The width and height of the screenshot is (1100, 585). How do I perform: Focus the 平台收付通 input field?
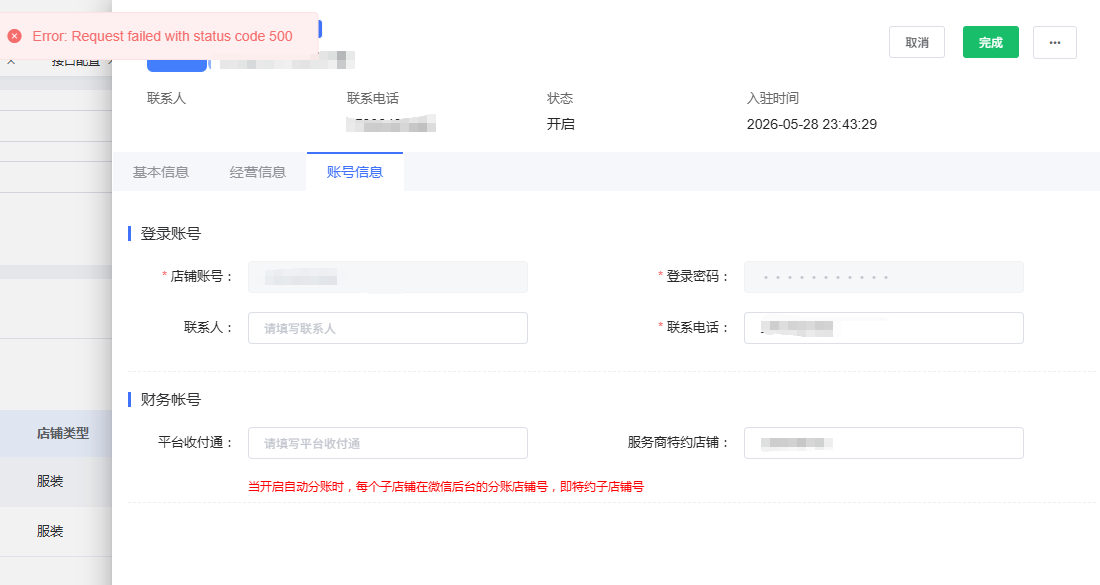coord(388,443)
